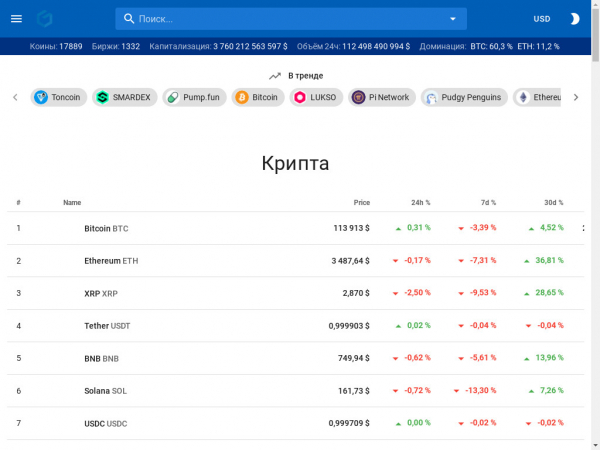Viewport: 600px width, 450px height.
Task: Show previous trending coins
Action: tap(15, 97)
